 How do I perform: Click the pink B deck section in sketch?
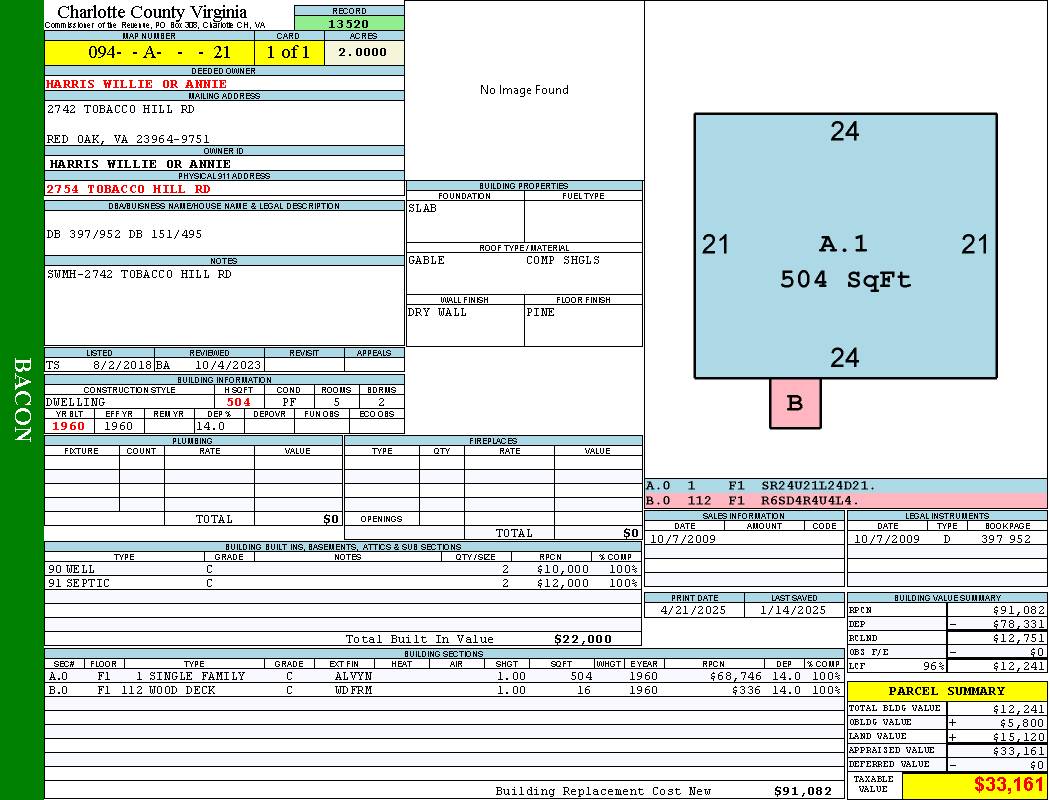[x=795, y=403]
